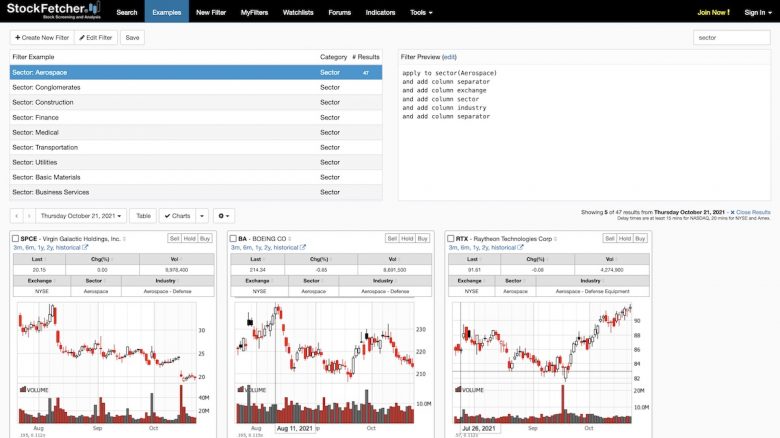This screenshot has height=438, width=780.
Task: Select Sector: Business Services filter row
Action: coord(196,192)
